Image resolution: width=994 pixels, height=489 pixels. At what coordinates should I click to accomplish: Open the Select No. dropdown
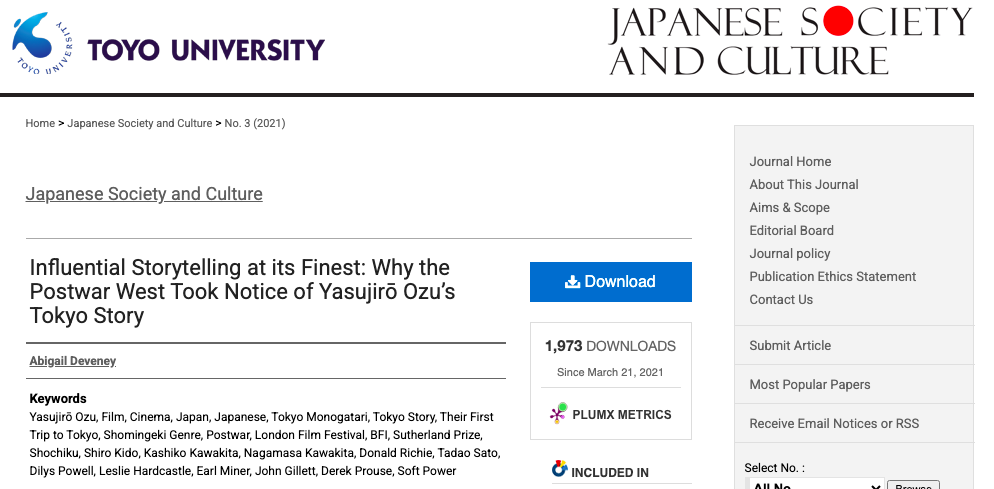tap(815, 486)
